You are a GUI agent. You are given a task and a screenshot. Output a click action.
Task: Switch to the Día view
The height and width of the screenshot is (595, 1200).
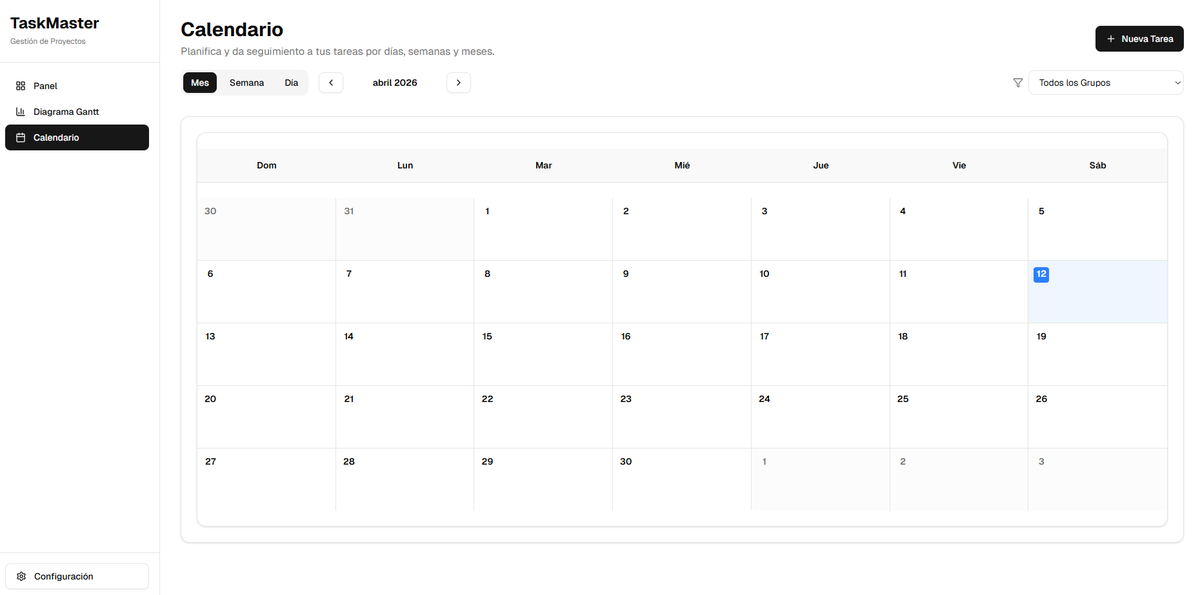point(291,83)
